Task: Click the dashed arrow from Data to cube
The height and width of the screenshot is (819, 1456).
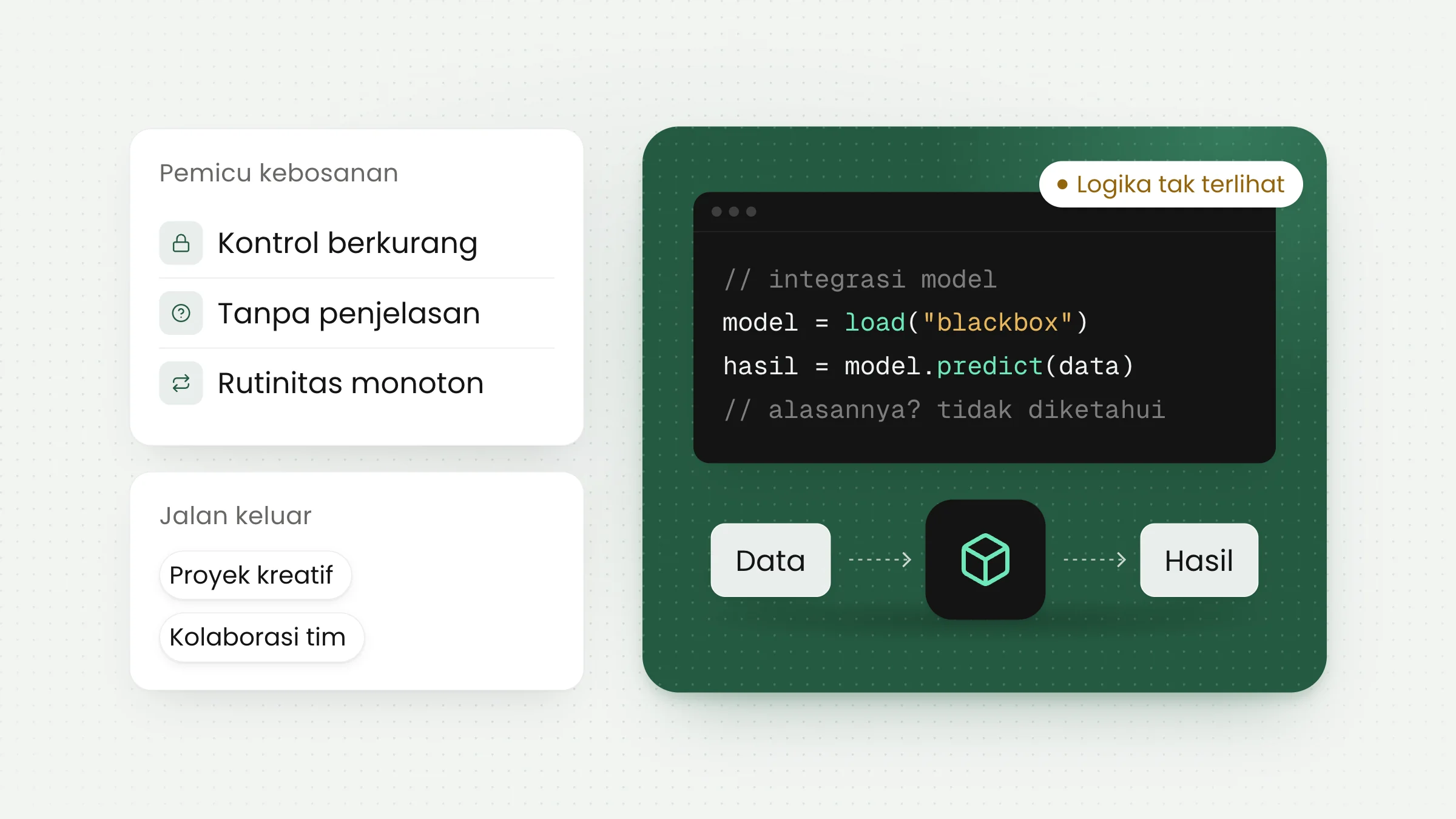Action: (880, 559)
